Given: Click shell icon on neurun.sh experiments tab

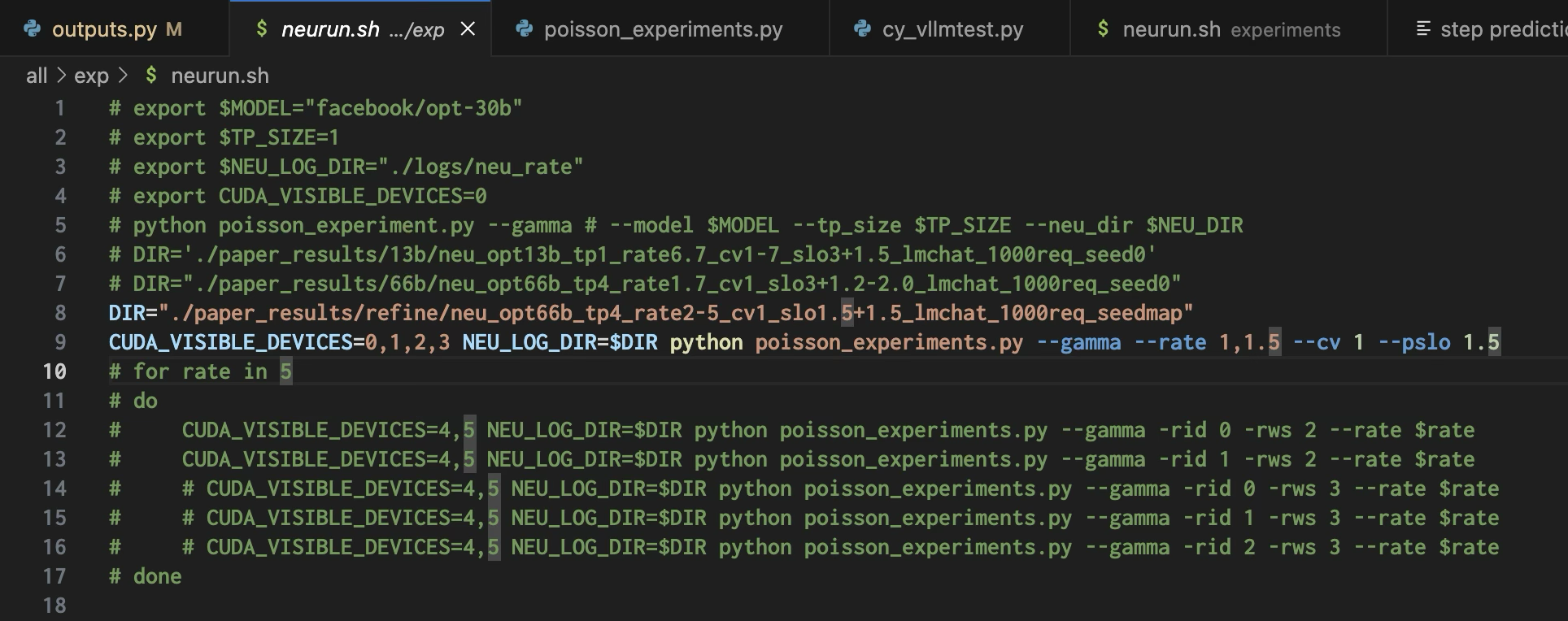Looking at the screenshot, I should click(1103, 29).
